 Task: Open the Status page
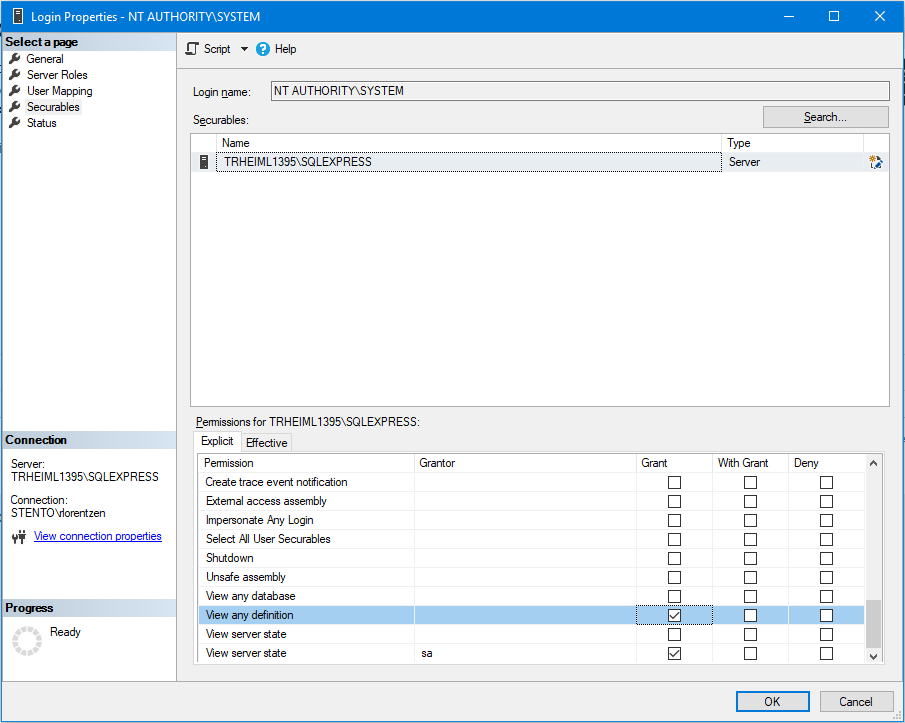point(41,123)
